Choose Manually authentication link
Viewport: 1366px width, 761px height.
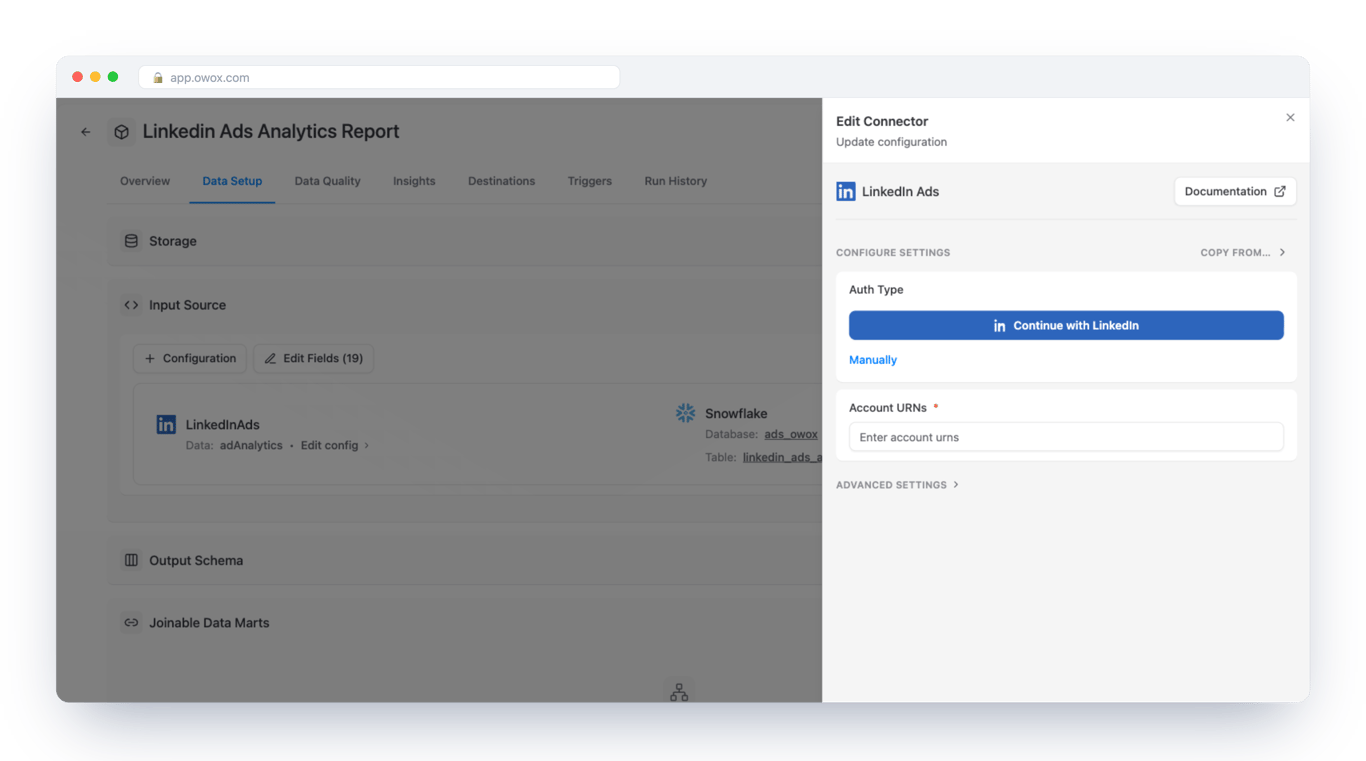[x=873, y=360]
